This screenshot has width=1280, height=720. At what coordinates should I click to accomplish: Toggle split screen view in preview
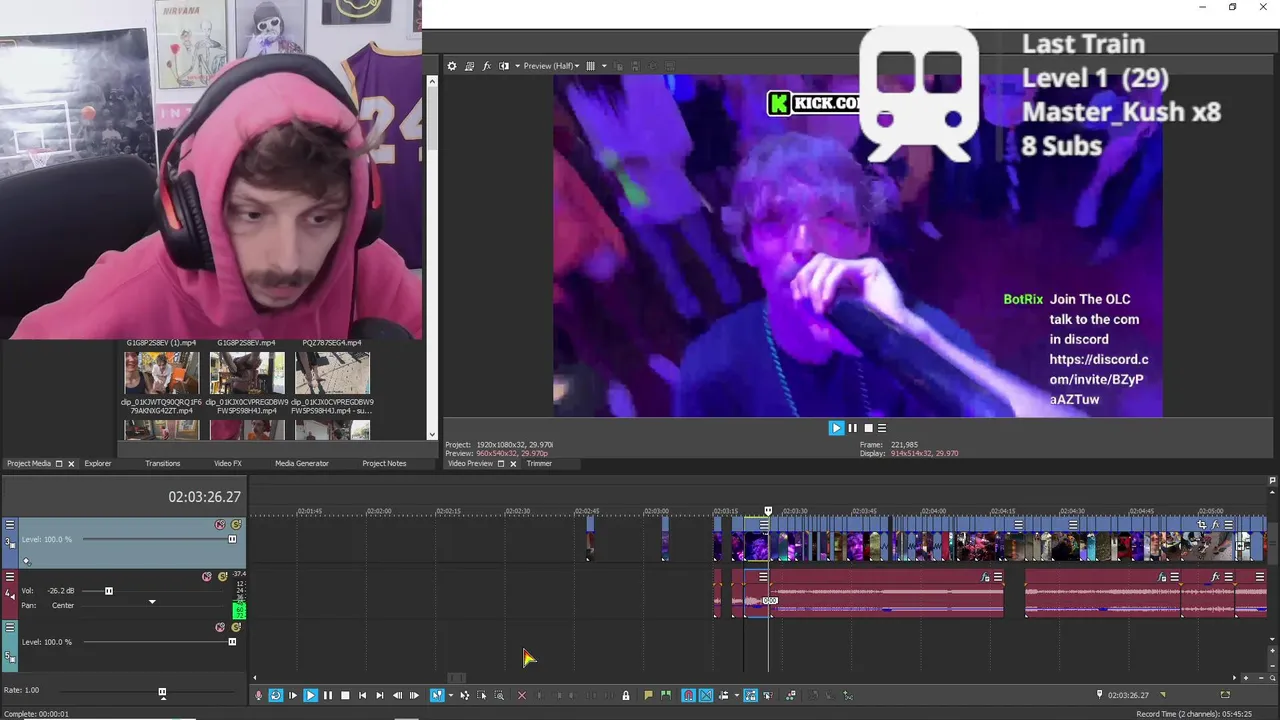point(503,66)
